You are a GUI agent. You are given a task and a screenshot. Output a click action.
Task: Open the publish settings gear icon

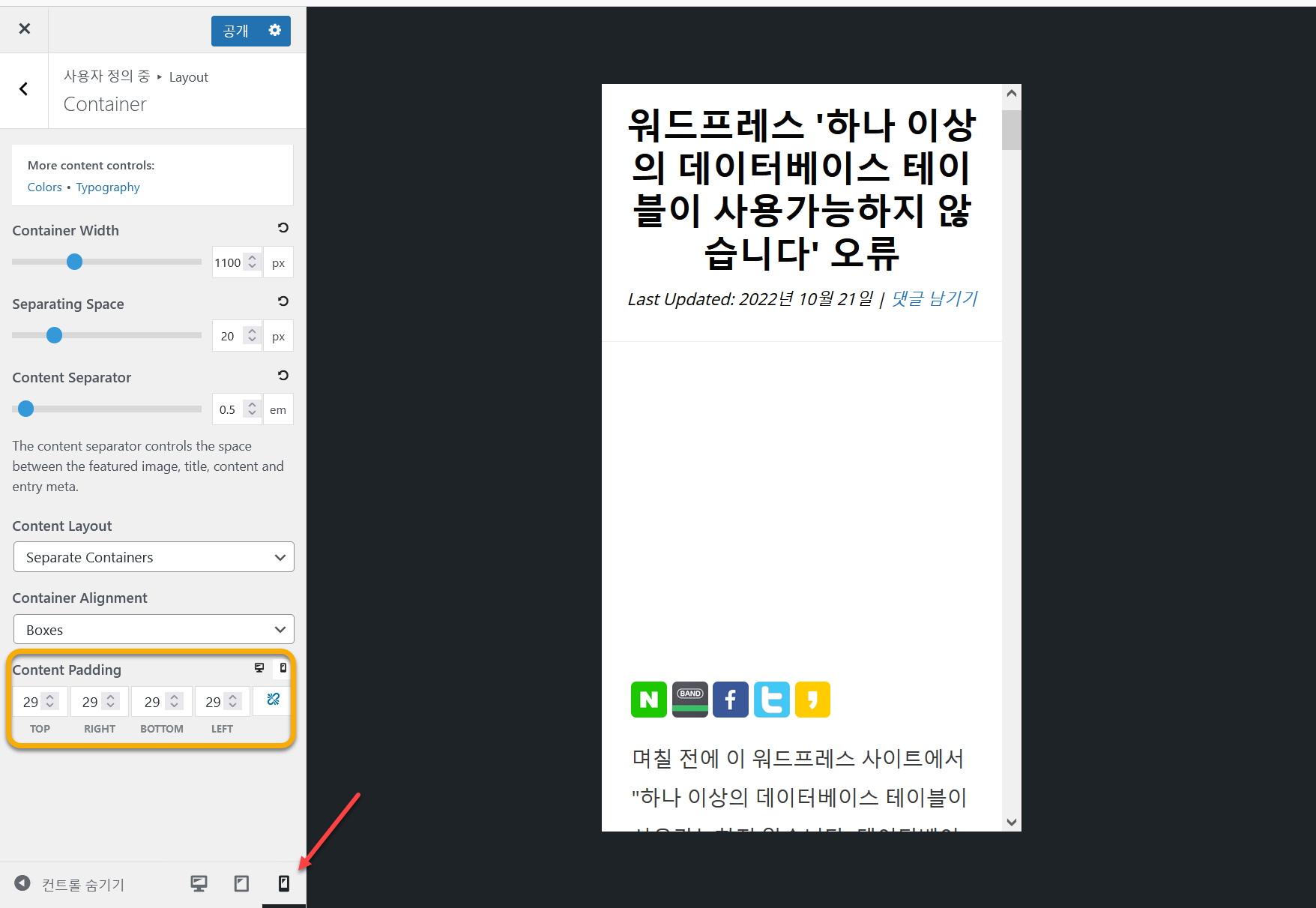[x=274, y=31]
